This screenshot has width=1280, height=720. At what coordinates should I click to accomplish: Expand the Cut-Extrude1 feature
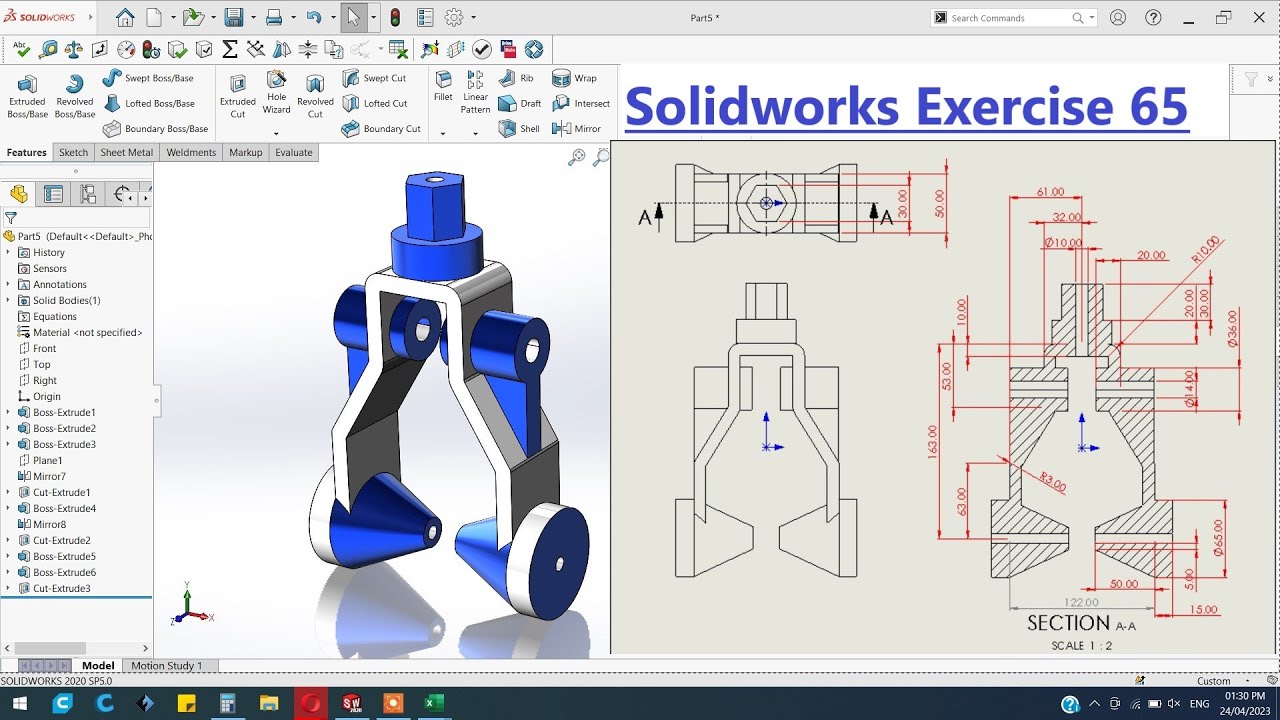point(8,492)
